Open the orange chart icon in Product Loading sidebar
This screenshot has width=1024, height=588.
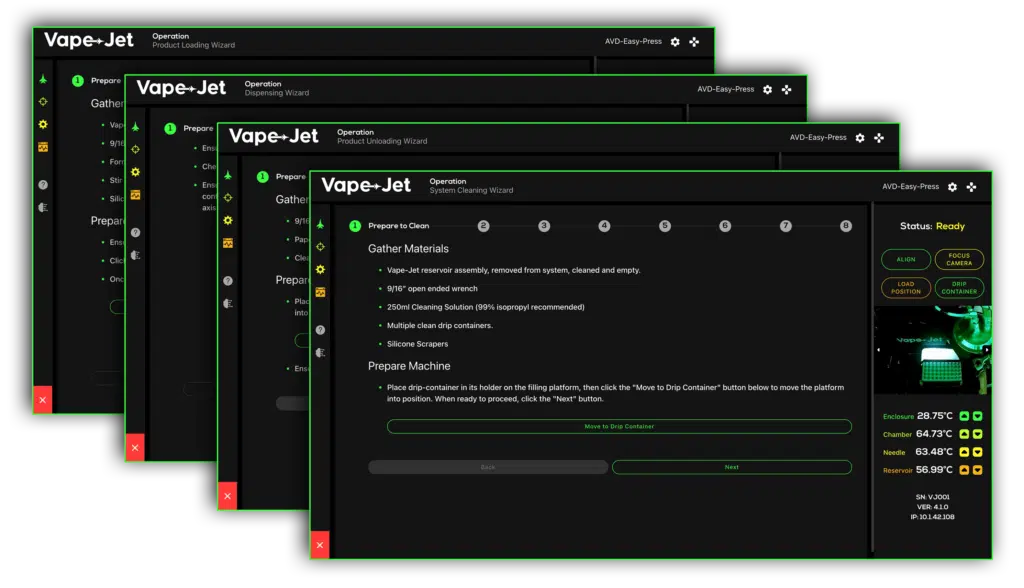pyautogui.click(x=43, y=147)
